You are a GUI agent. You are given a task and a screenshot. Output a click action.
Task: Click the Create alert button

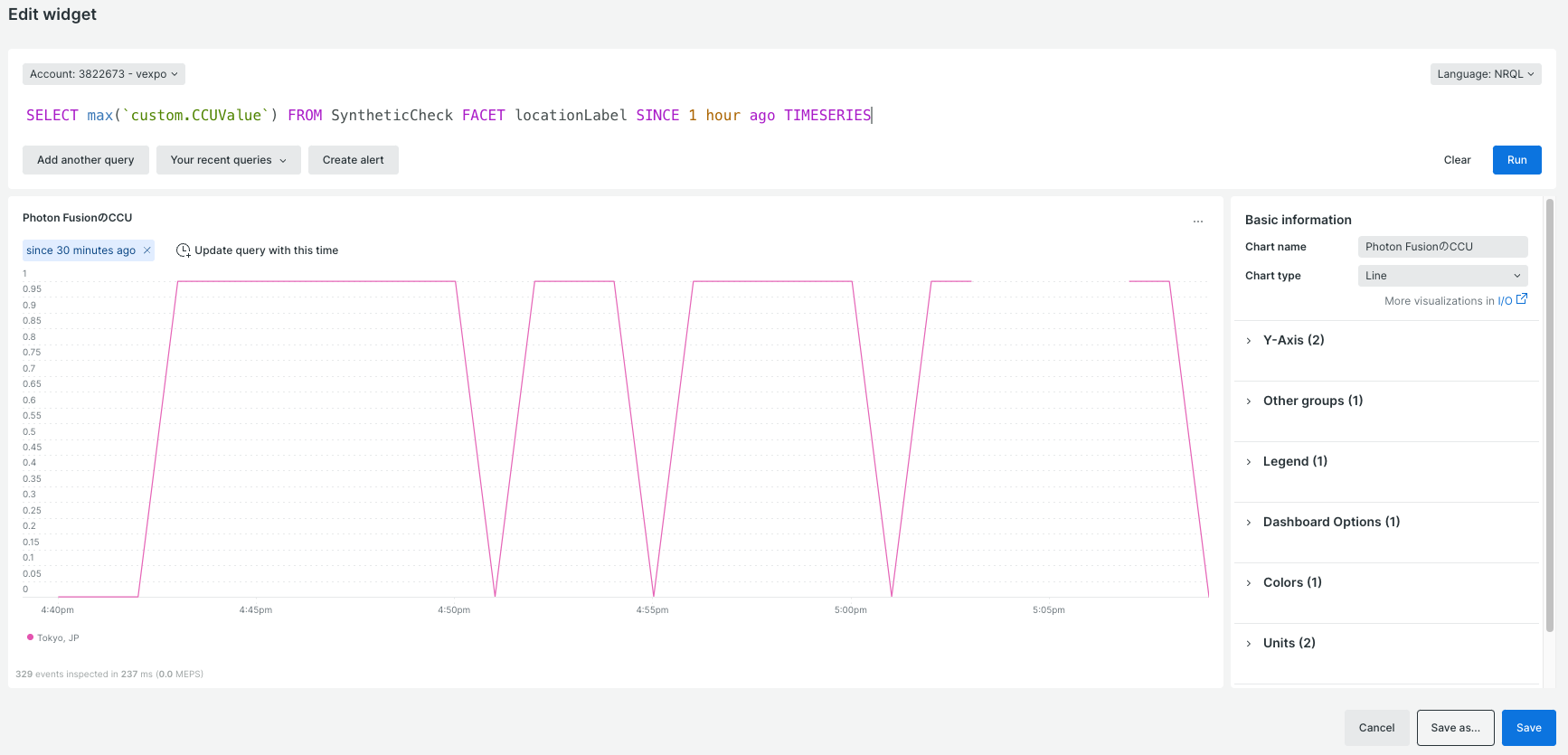[x=354, y=160]
